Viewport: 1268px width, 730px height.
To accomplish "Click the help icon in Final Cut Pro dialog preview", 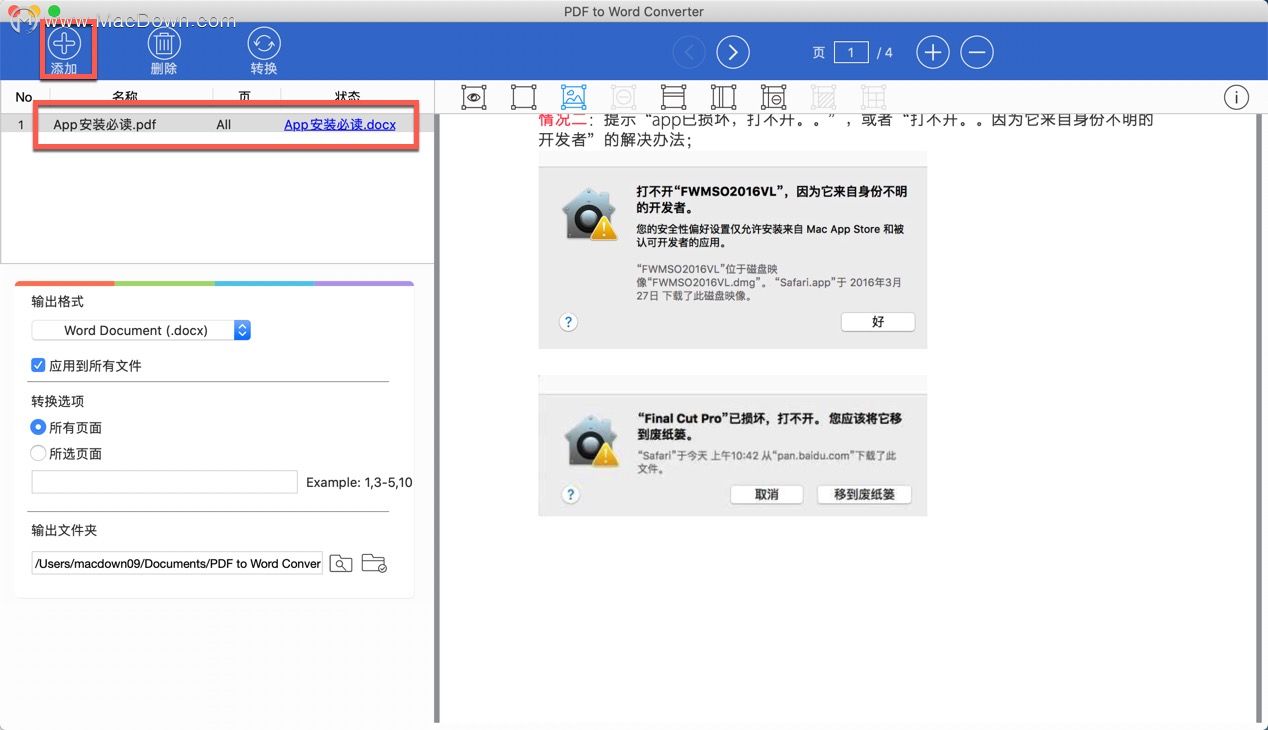I will tap(571, 494).
